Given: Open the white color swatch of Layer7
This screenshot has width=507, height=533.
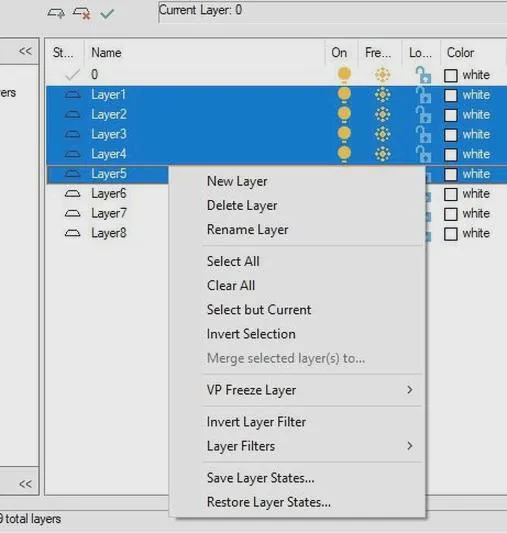Looking at the screenshot, I should (x=451, y=214).
